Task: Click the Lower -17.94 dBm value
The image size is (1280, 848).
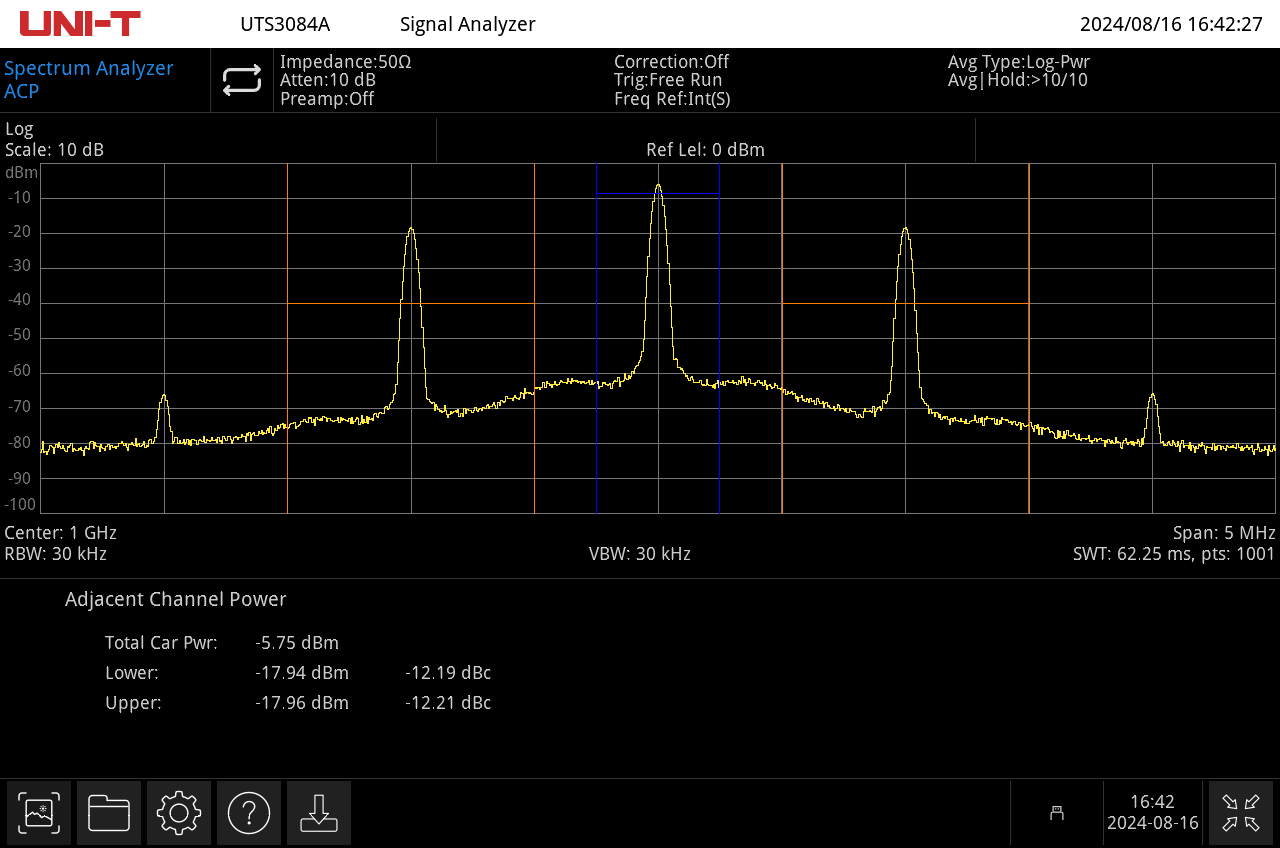Action: (302, 673)
